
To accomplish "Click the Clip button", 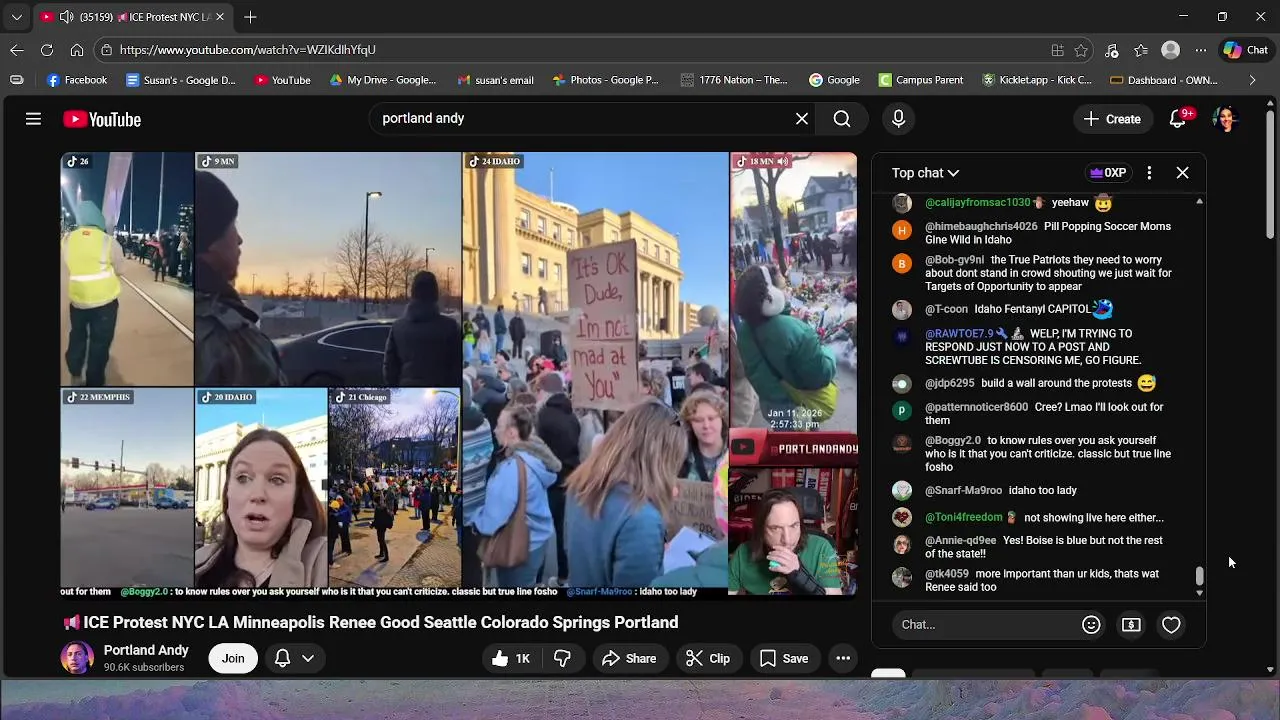I will click(708, 658).
